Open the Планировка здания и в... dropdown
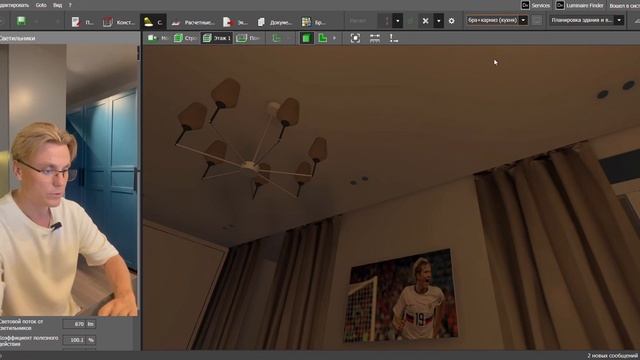This screenshot has width=640, height=360. [x=586, y=20]
